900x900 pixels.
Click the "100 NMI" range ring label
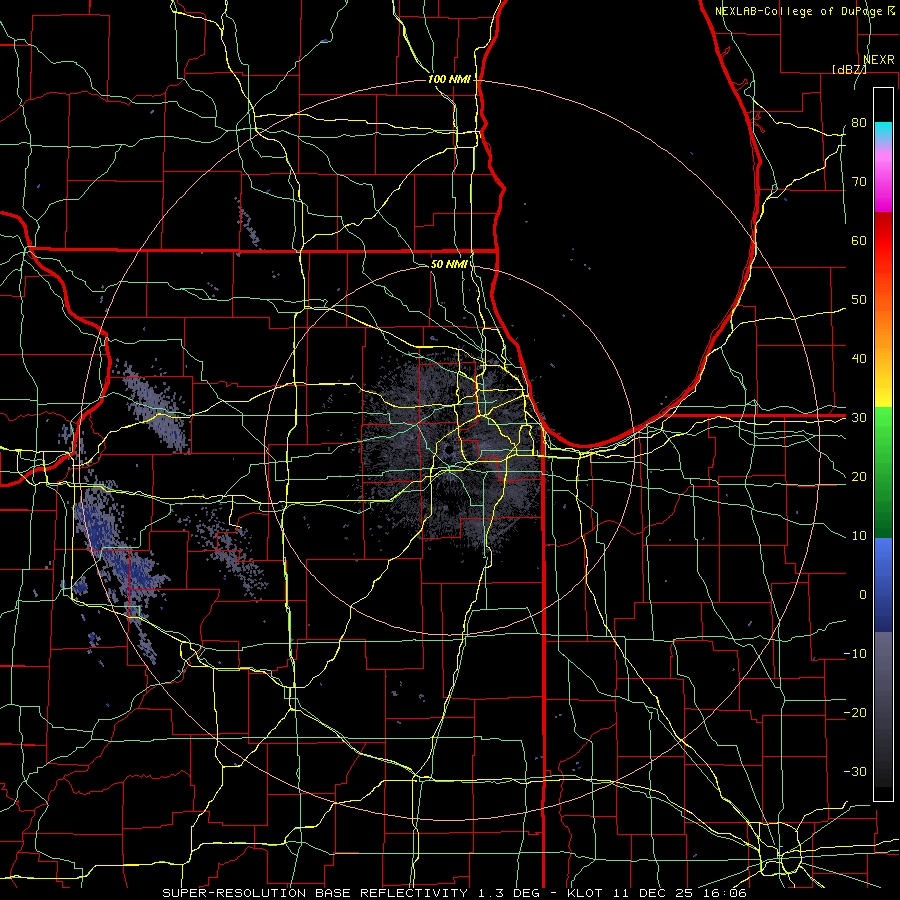tap(449, 79)
